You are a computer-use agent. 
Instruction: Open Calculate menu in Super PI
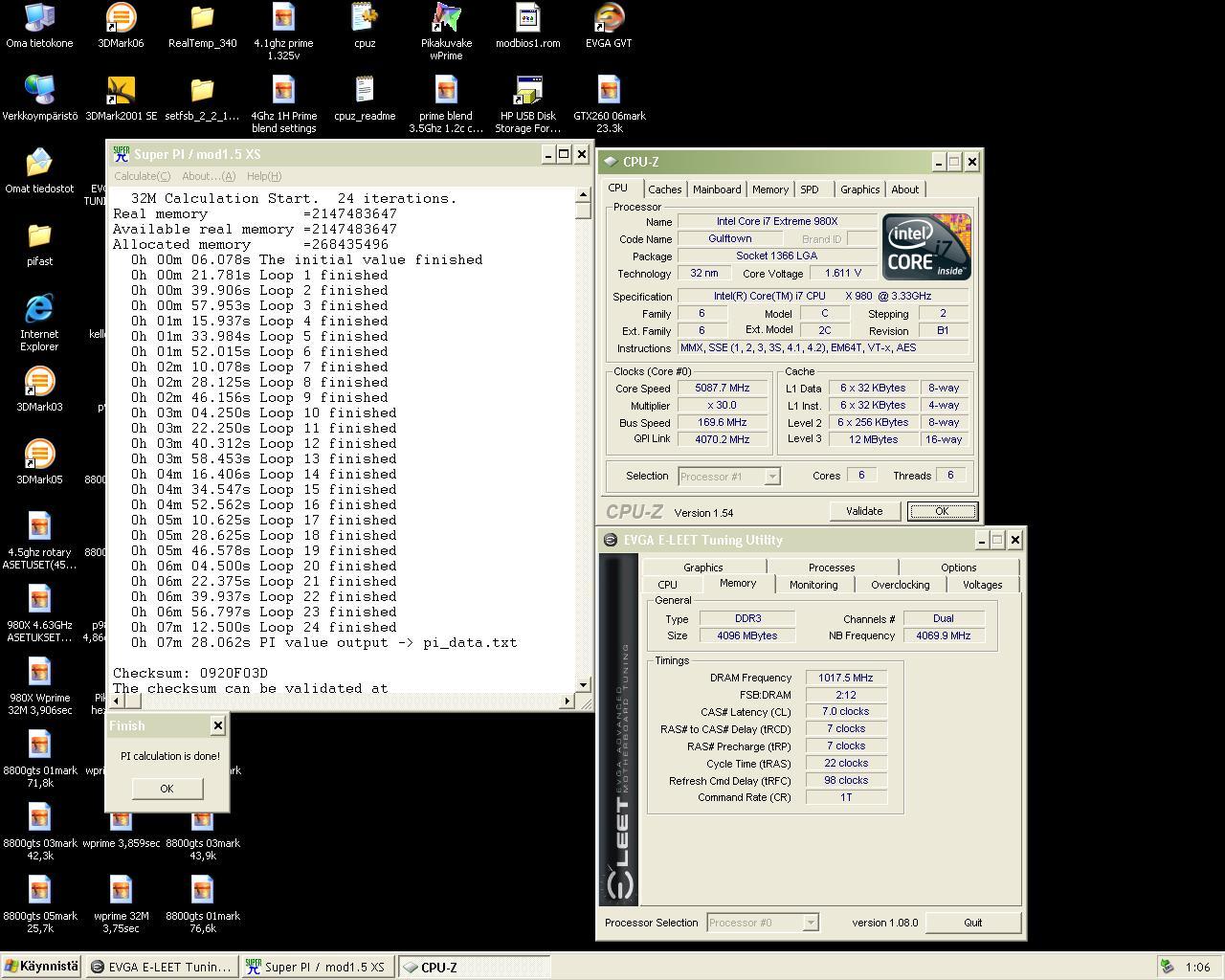point(142,176)
